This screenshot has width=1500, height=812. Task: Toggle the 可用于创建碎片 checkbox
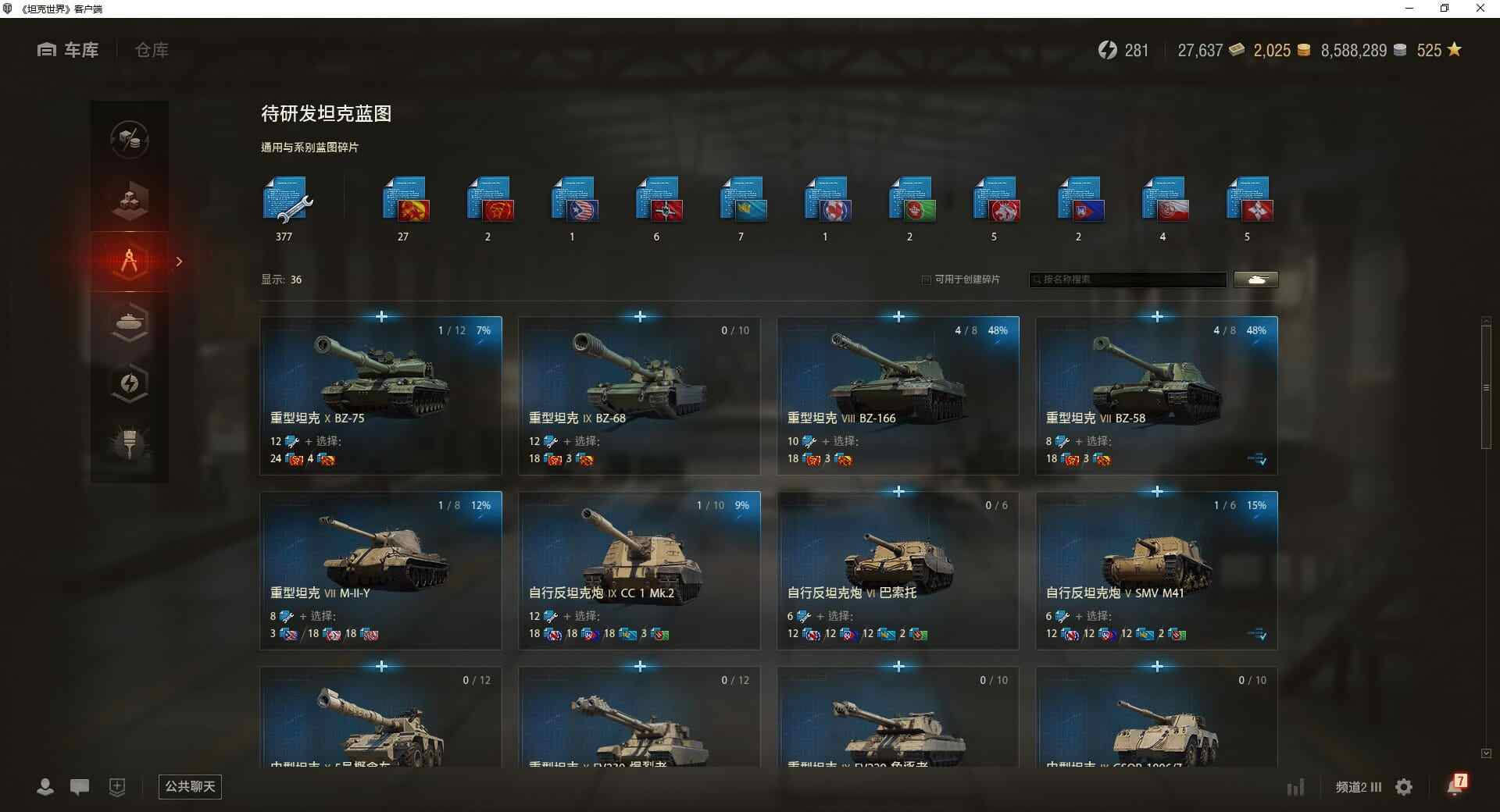[927, 280]
